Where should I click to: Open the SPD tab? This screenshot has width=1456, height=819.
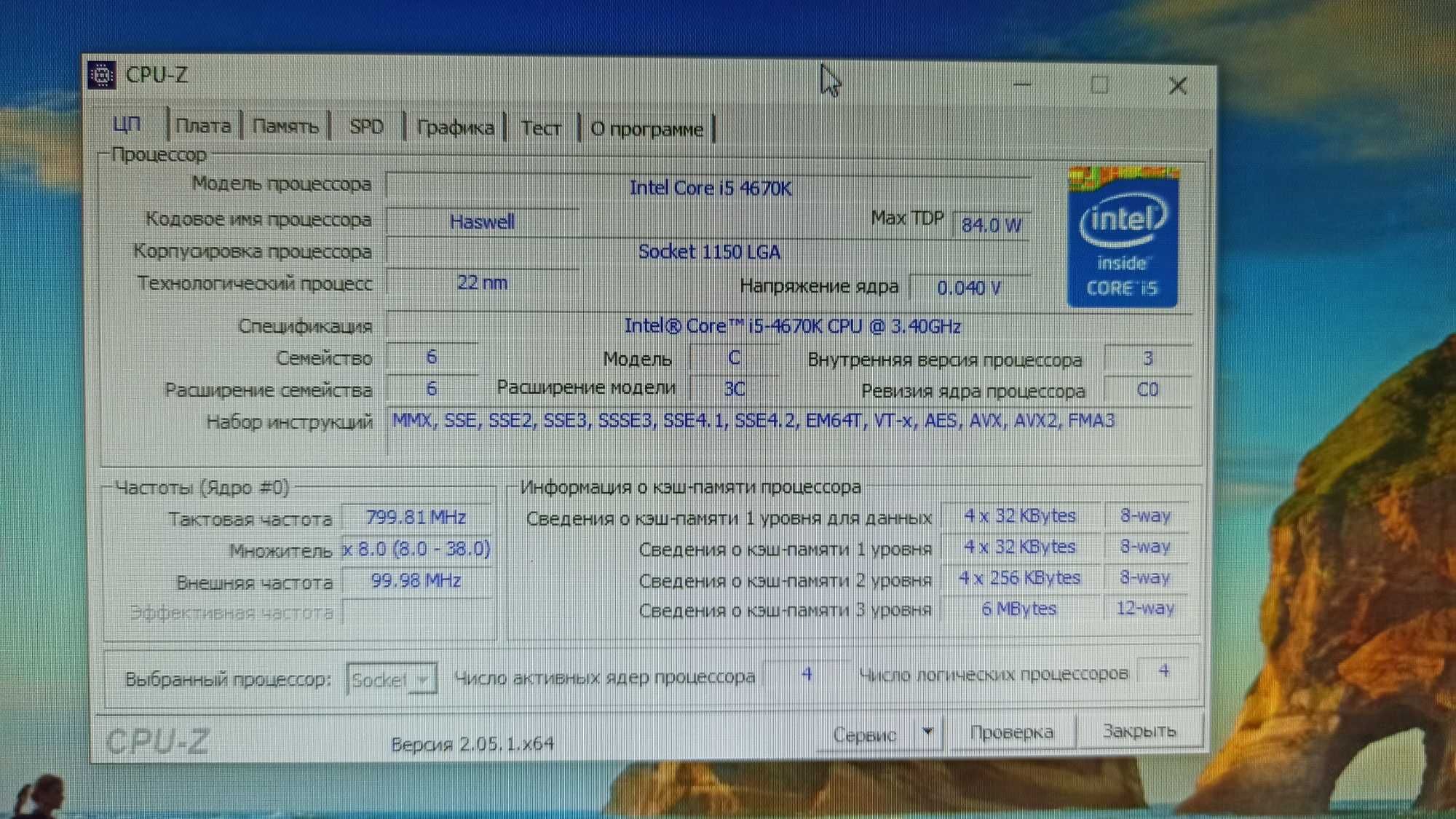point(366,127)
